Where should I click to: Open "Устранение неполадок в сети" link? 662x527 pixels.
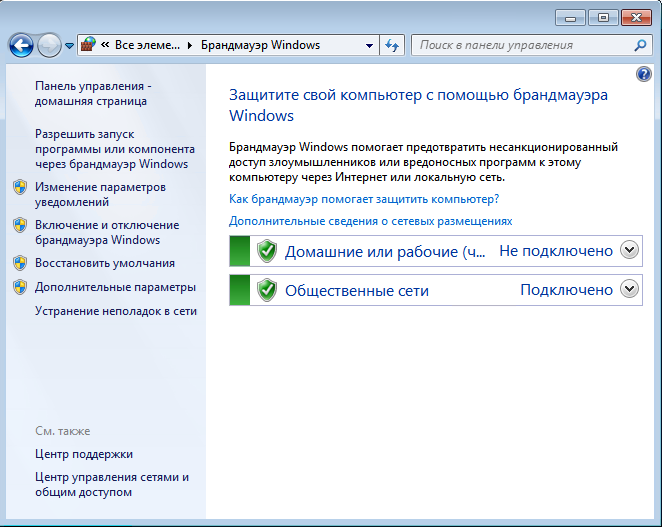click(x=116, y=311)
